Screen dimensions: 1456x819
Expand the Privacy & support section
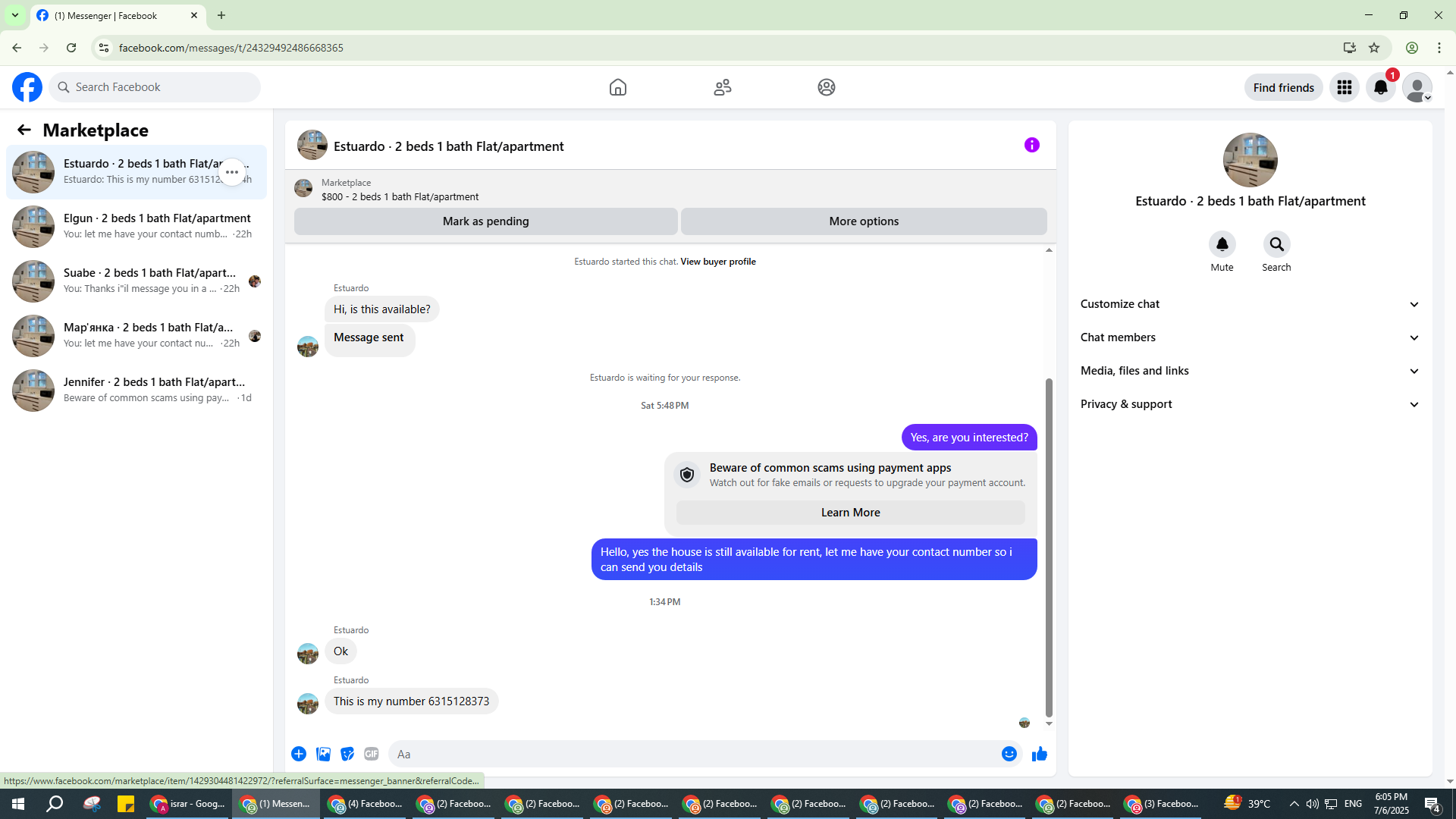[x=1250, y=404]
